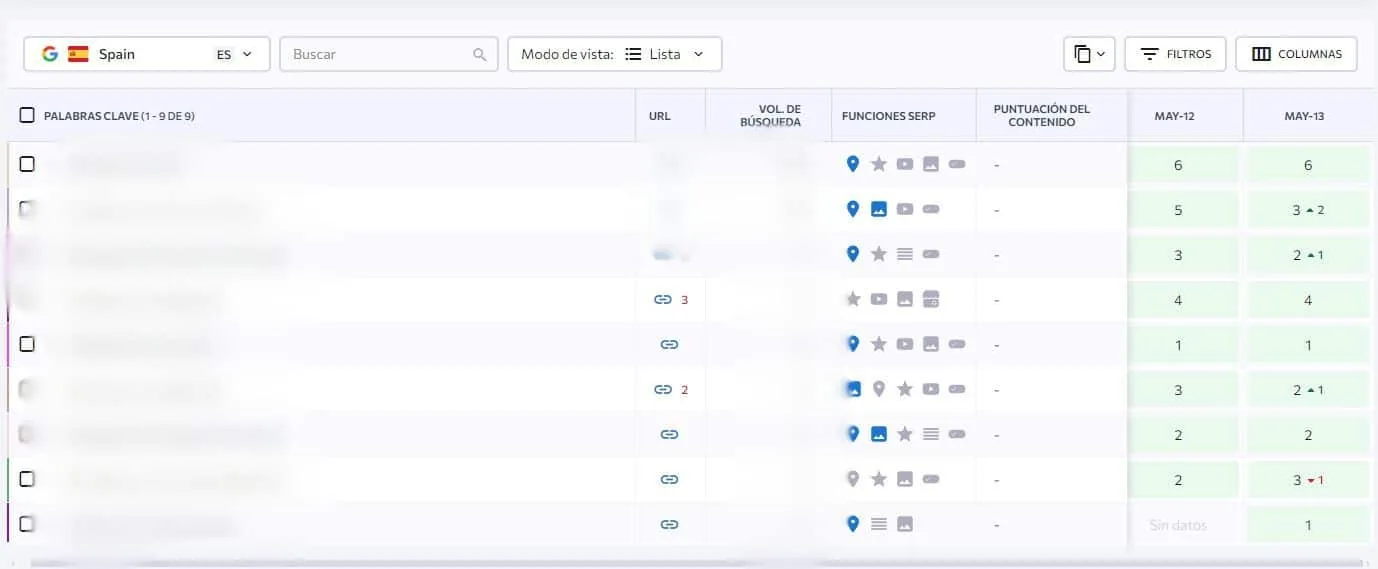Sort by the PALABRAS CLAVE column header
Image resolution: width=1378 pixels, height=569 pixels.
pos(119,116)
